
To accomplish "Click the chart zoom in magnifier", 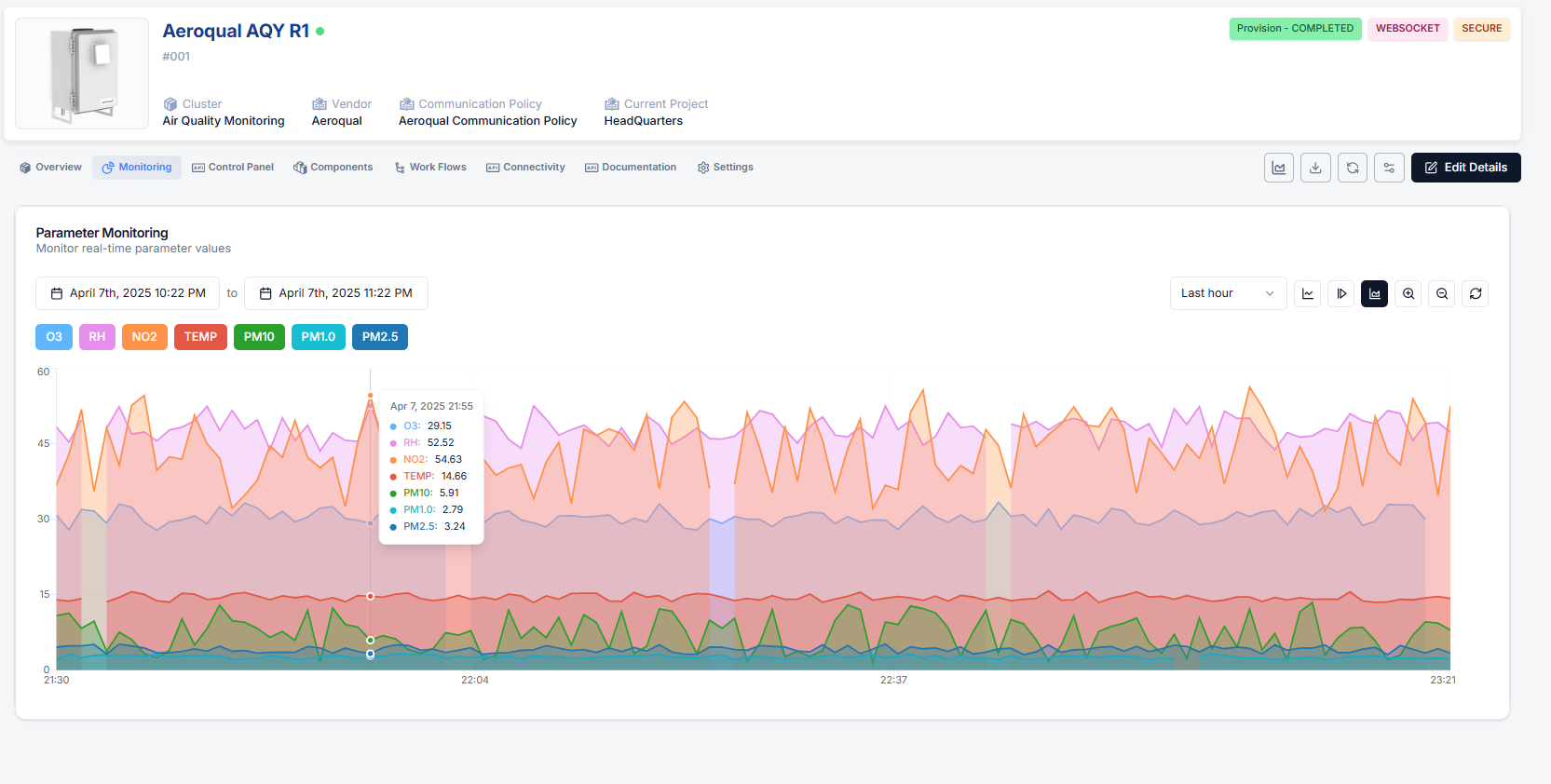I will point(1408,294).
